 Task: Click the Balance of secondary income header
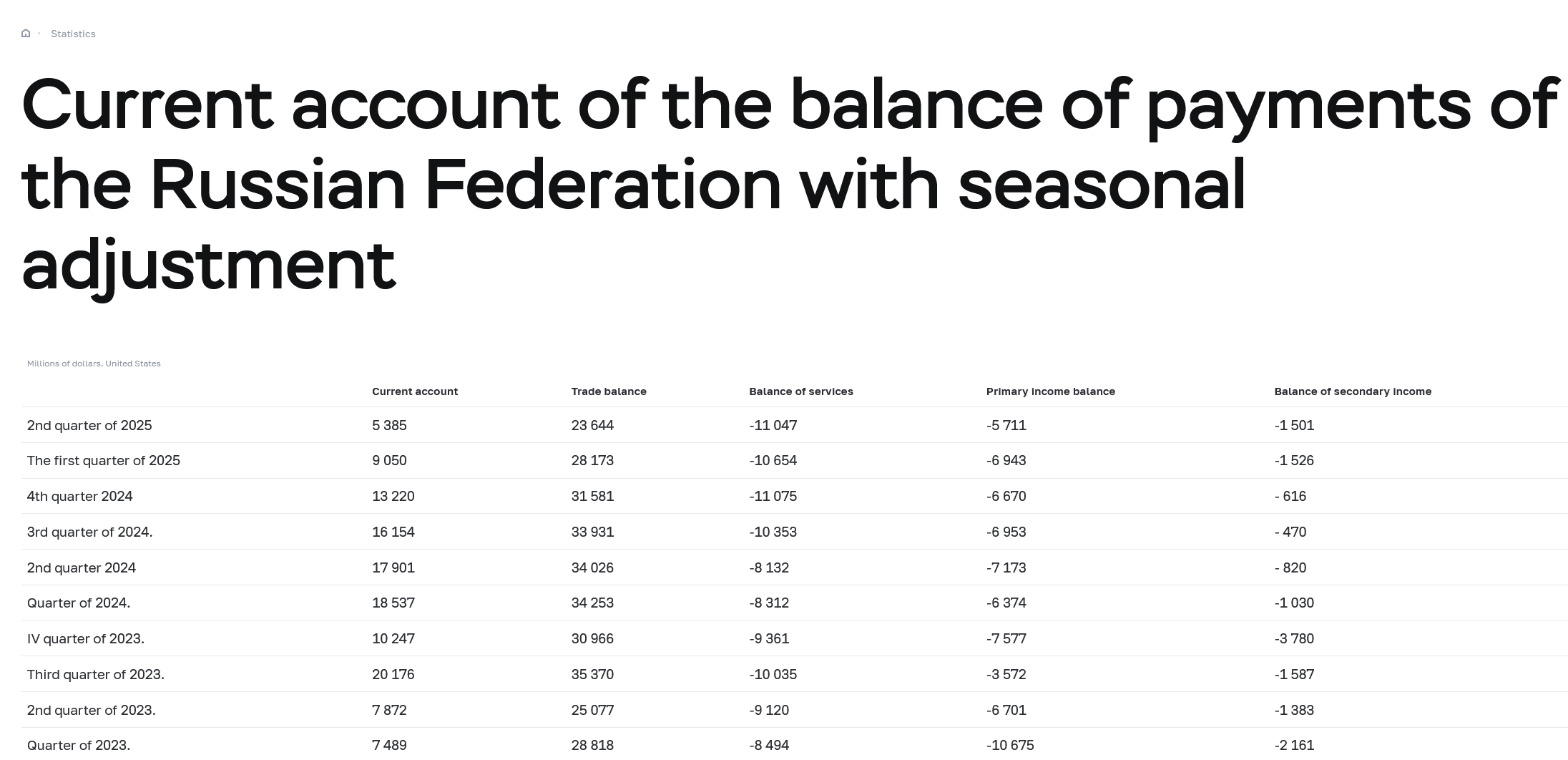(x=1353, y=391)
